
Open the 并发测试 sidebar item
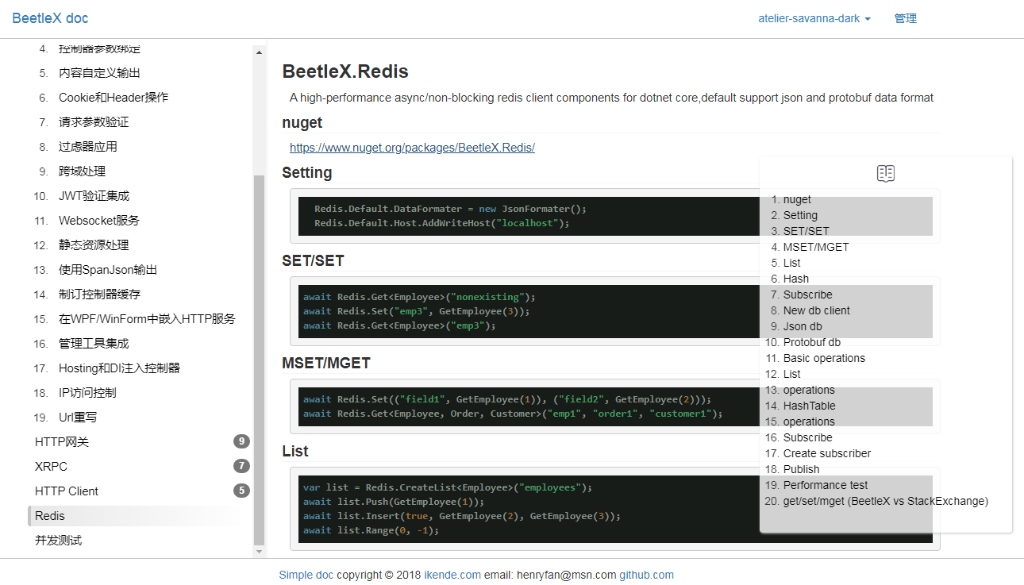tap(58, 541)
